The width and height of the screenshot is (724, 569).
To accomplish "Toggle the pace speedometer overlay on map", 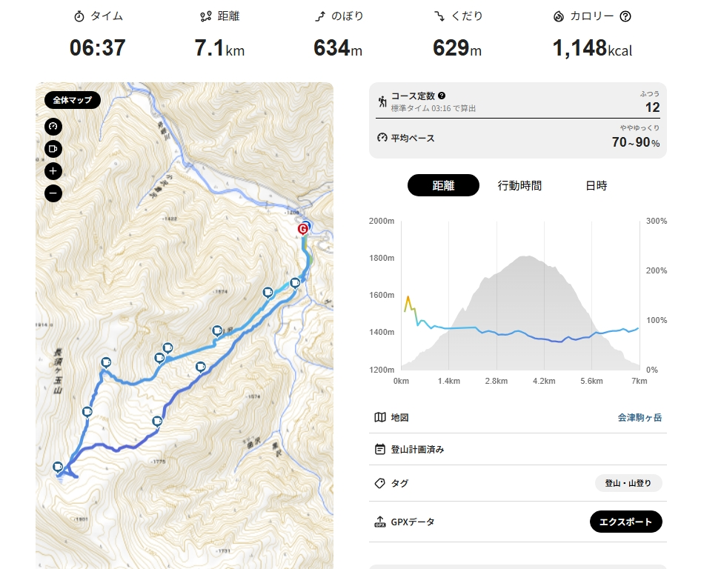I will click(x=53, y=127).
